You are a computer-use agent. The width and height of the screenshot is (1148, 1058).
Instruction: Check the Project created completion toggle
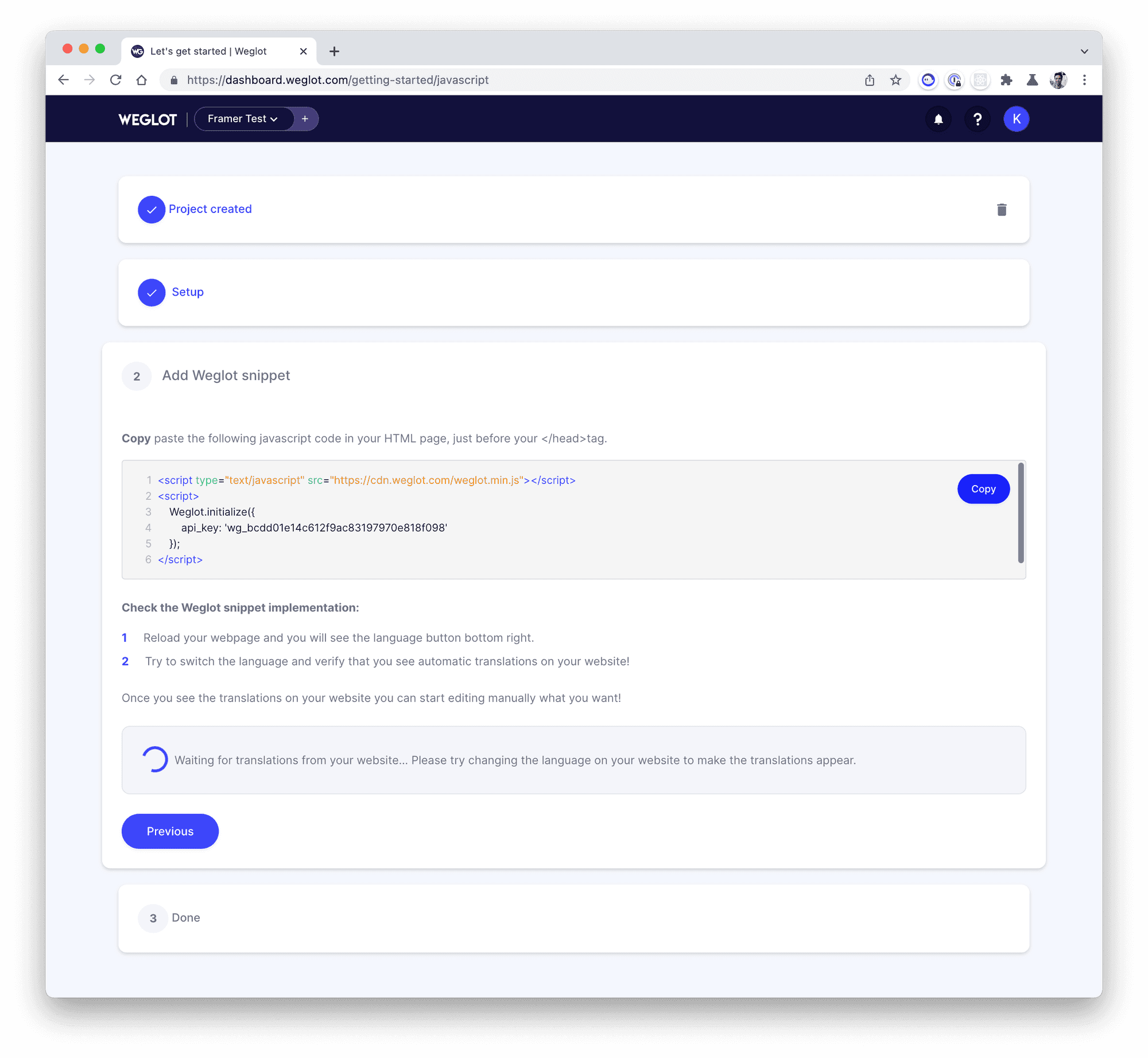151,209
